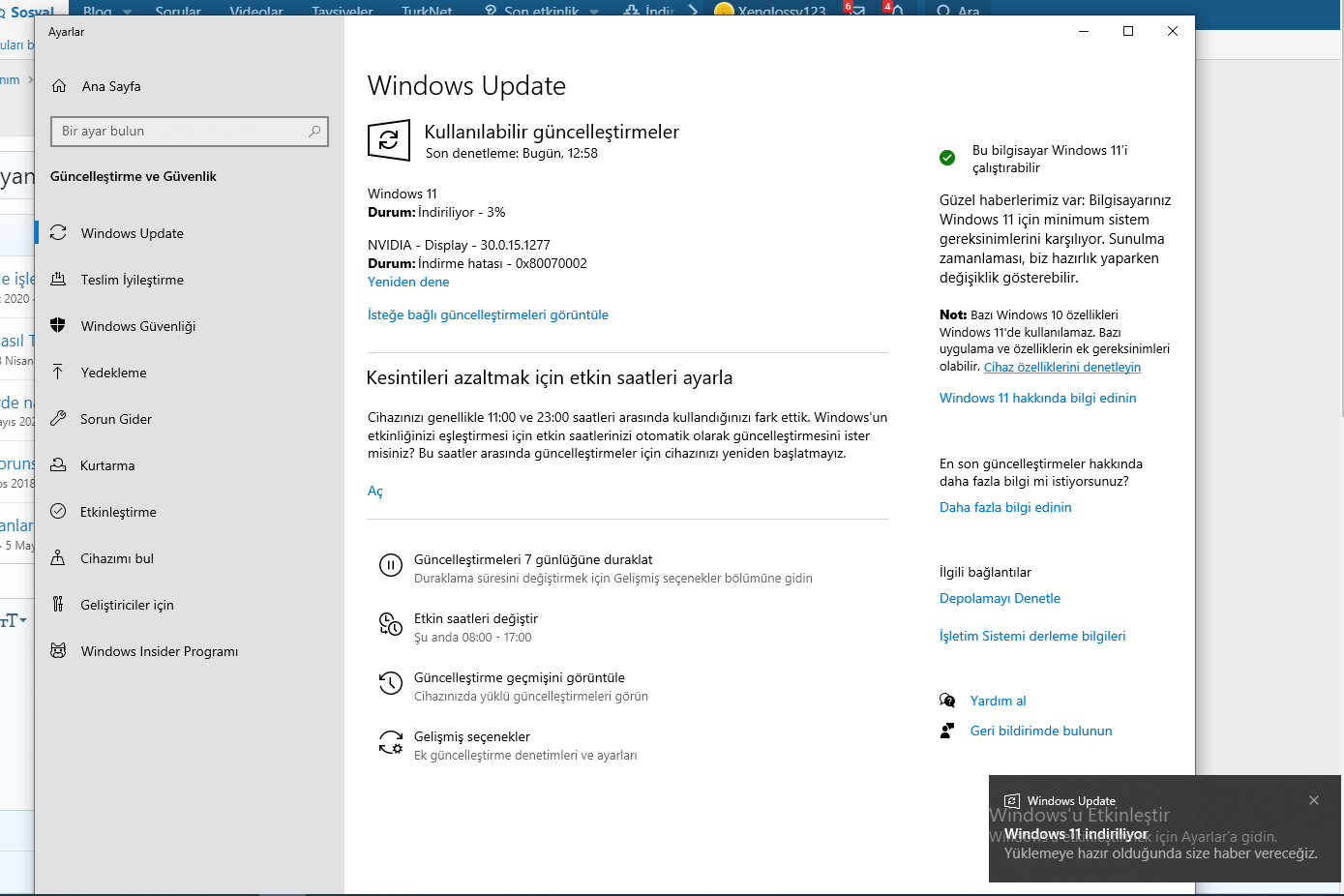The height and width of the screenshot is (896, 1344).
Task: Open Videolar in the forum navigation
Action: 256,11
